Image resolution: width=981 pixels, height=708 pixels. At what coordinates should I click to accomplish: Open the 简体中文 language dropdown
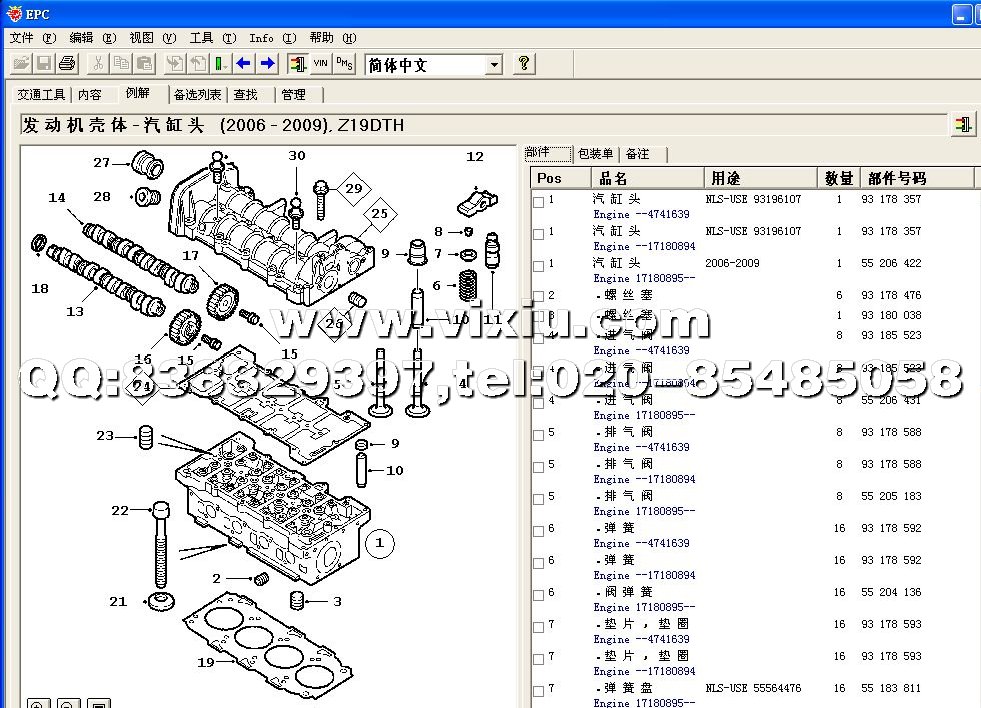click(x=493, y=65)
